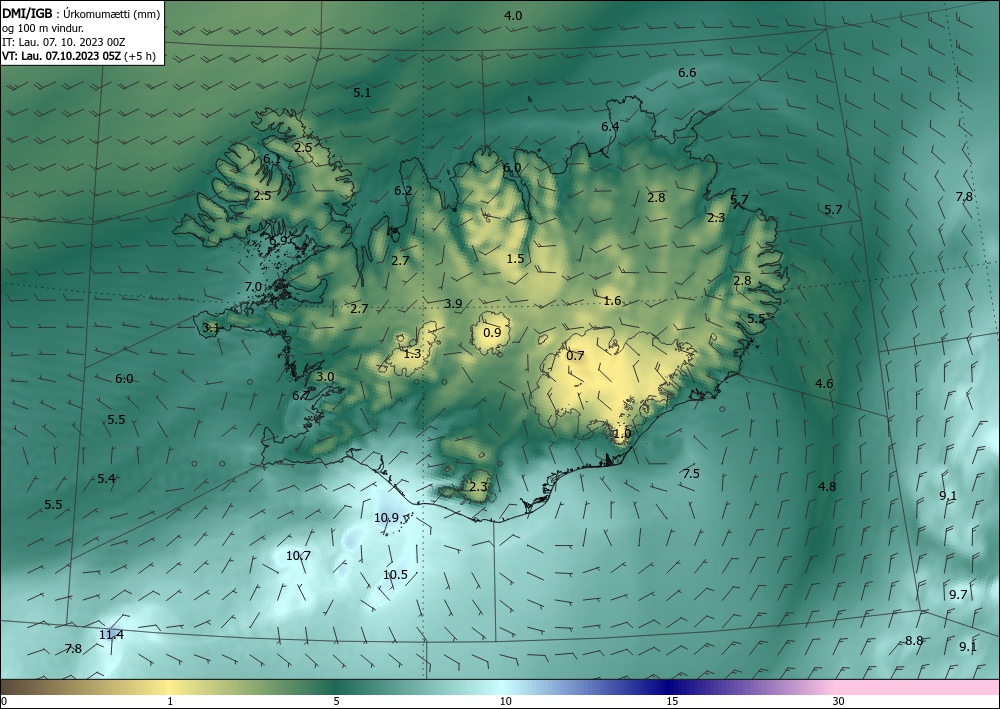Select the 'VT: Lau. 07.10.2023 05Z (+5 h)' line
This screenshot has height=709, width=1000.
click(x=78, y=56)
